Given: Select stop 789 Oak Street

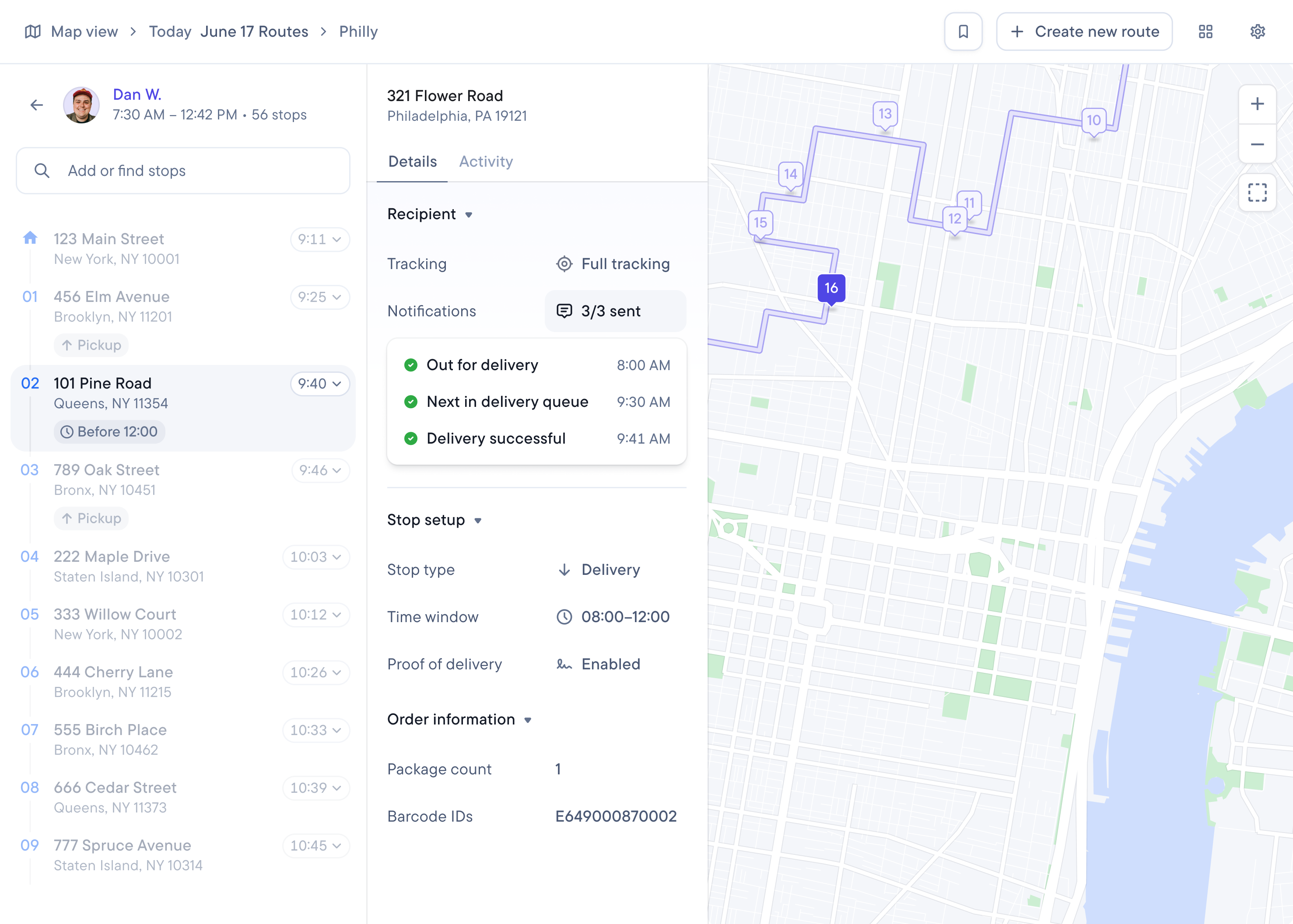Looking at the screenshot, I should coord(183,494).
